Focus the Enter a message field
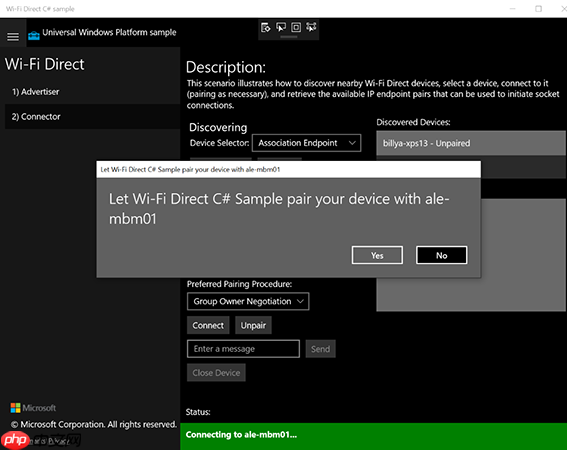 (x=243, y=349)
